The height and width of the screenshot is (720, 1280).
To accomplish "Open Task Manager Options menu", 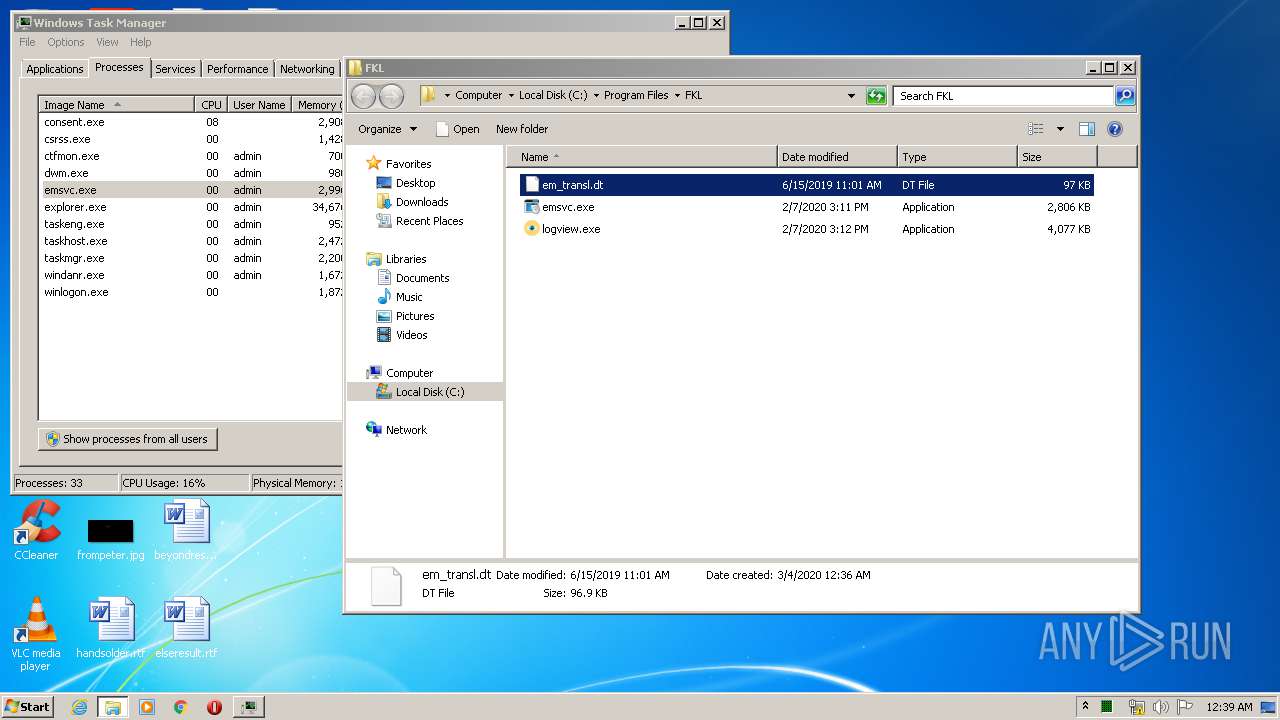I will click(x=66, y=42).
